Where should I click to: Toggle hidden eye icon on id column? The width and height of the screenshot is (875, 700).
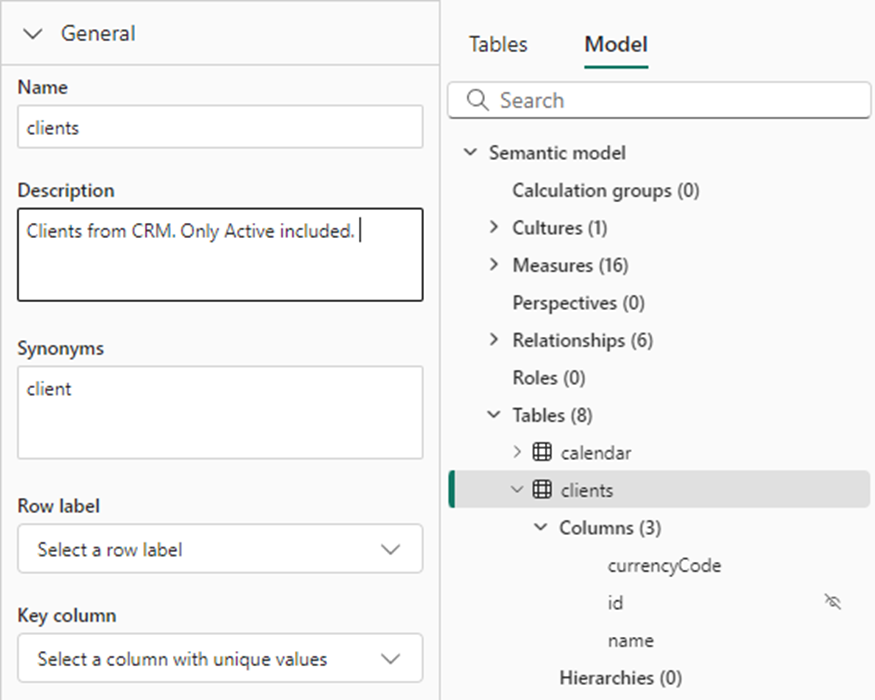pos(832,602)
